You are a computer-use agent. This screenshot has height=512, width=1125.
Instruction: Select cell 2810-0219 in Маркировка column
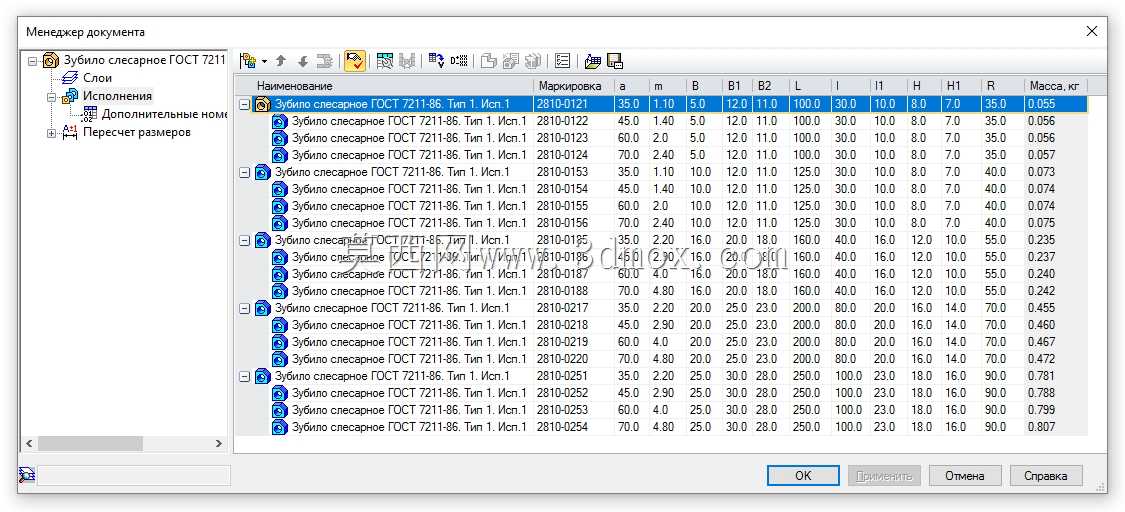point(574,342)
